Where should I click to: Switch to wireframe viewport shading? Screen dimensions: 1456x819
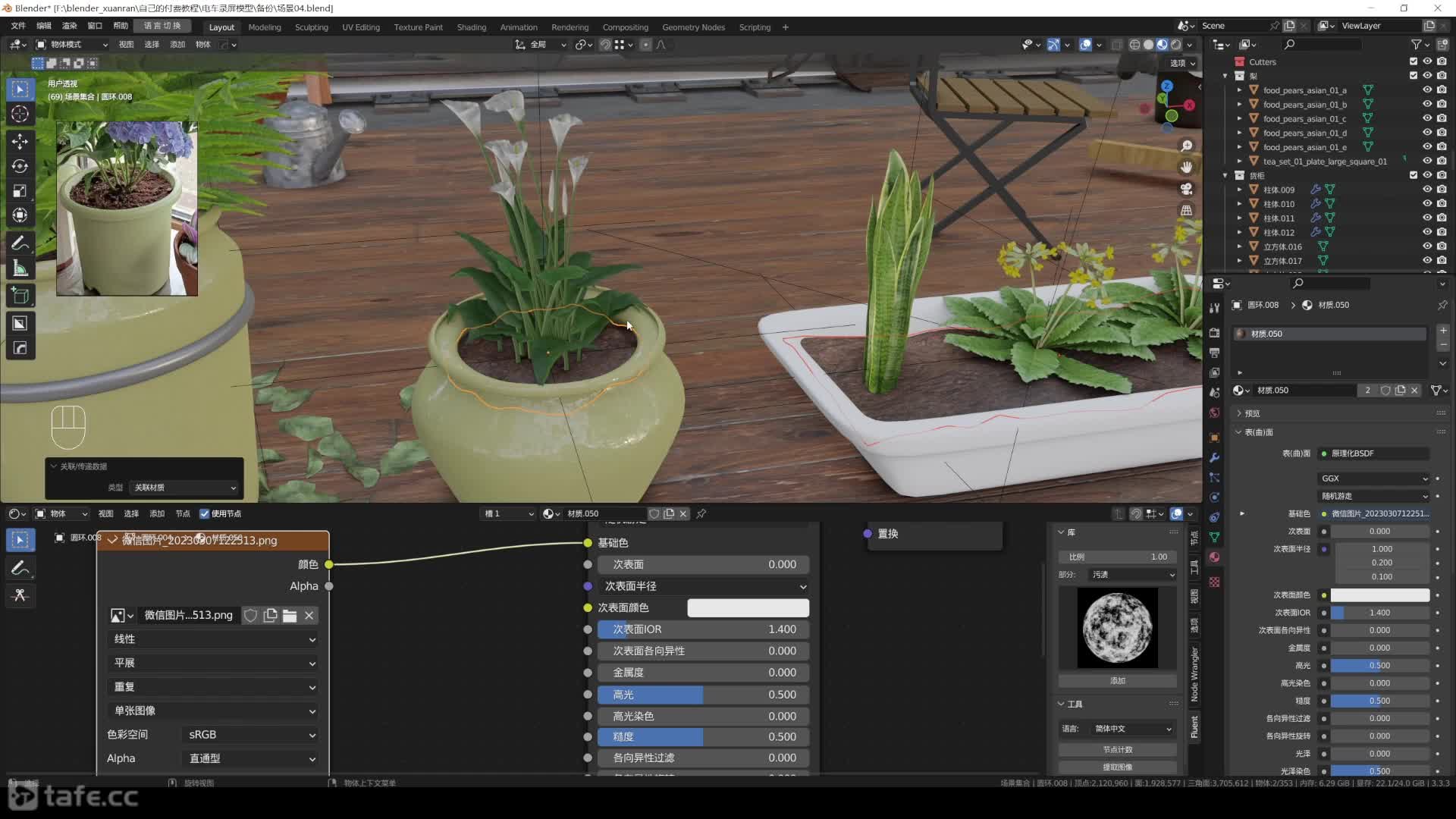1135,45
